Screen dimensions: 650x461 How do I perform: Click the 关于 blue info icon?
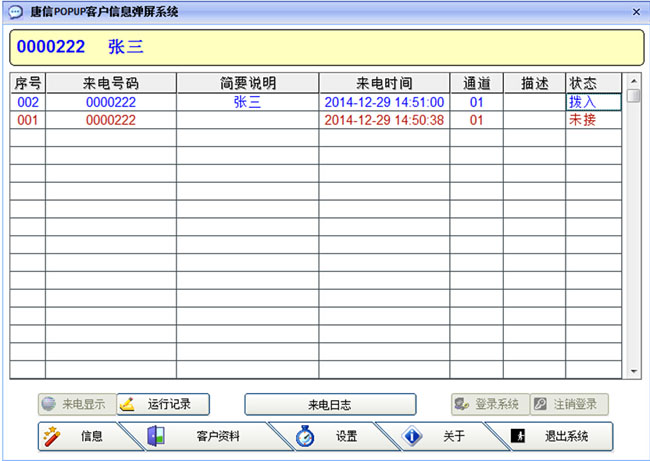click(412, 437)
